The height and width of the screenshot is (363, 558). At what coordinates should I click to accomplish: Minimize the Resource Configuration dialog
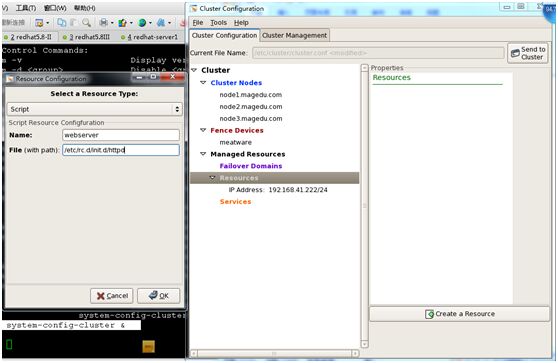(x=139, y=77)
